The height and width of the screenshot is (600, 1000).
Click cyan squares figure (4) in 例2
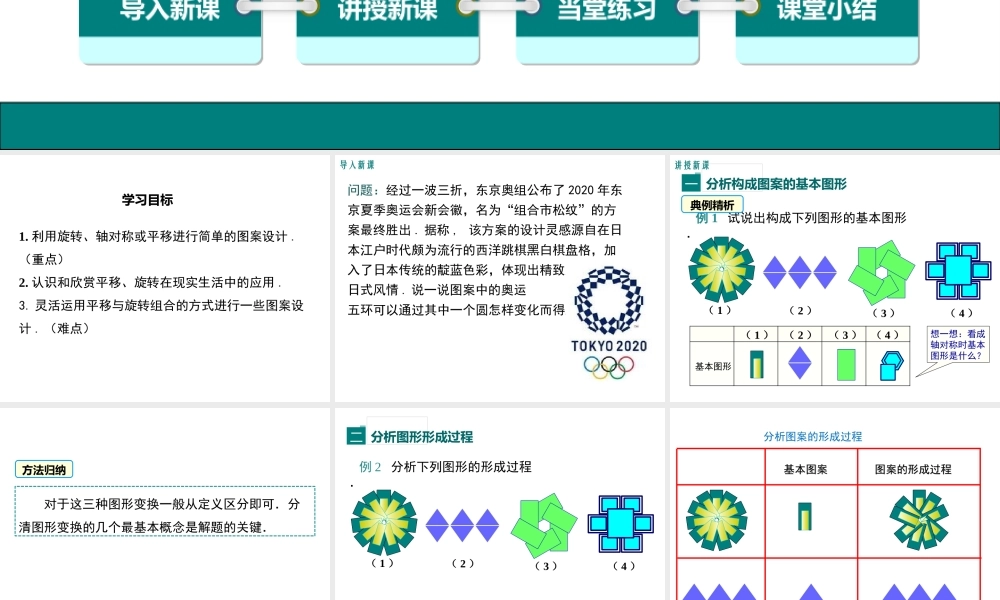[x=621, y=523]
